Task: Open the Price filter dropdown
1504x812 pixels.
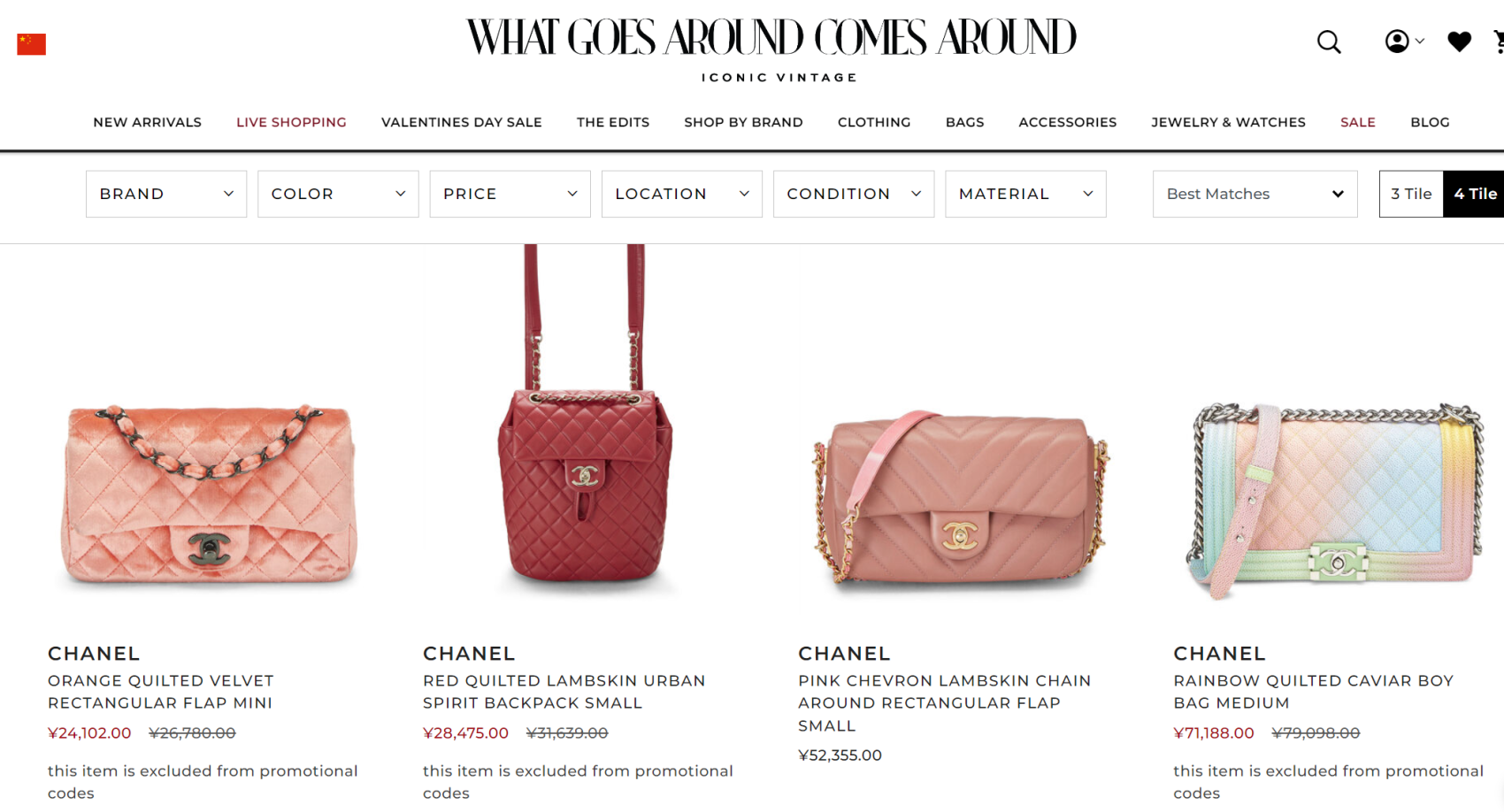Action: pos(510,194)
